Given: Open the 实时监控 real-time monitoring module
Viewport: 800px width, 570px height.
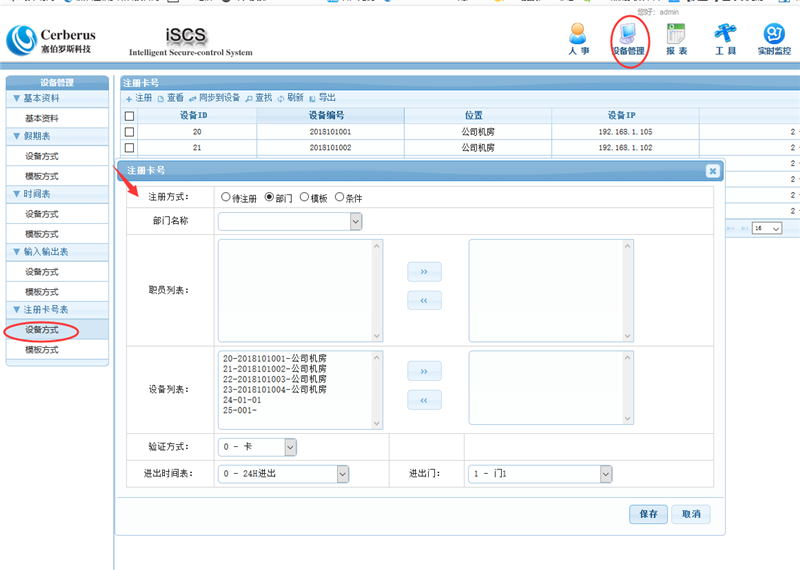Looking at the screenshot, I should pos(773,38).
